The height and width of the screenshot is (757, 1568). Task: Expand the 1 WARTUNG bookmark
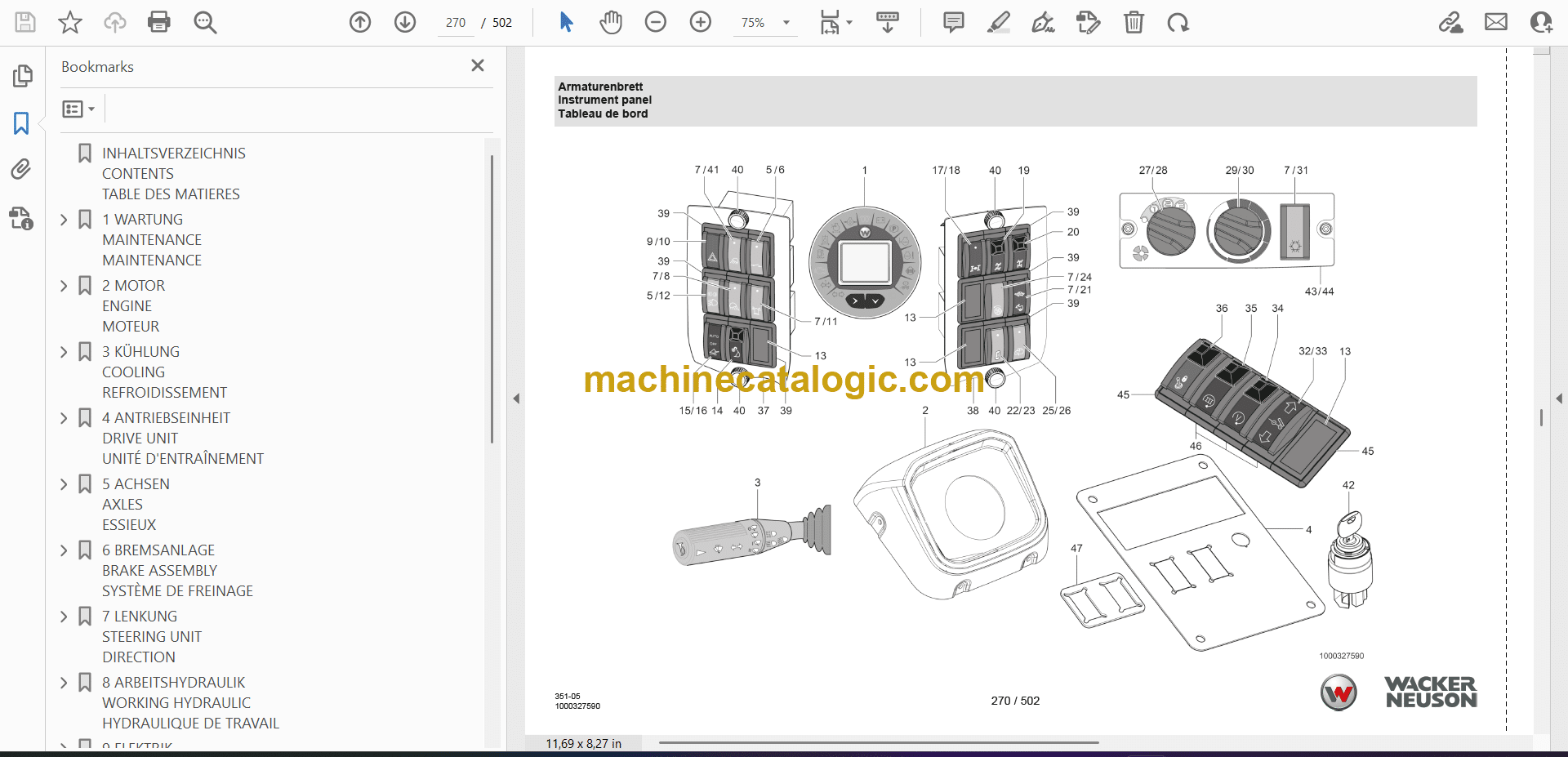(64, 220)
